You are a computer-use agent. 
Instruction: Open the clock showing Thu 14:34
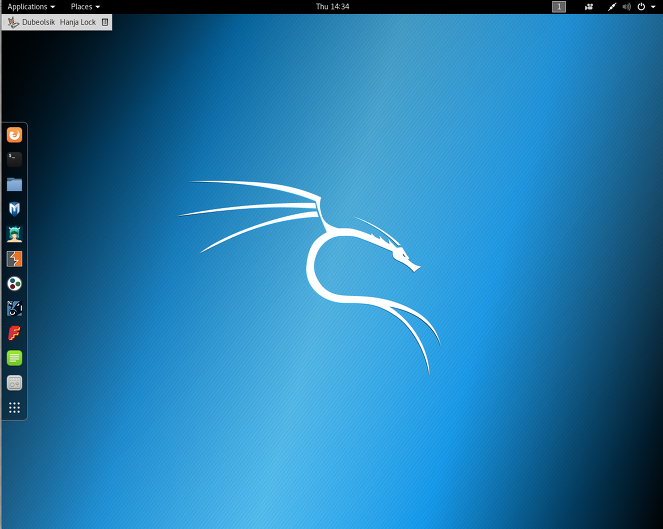[332, 7]
